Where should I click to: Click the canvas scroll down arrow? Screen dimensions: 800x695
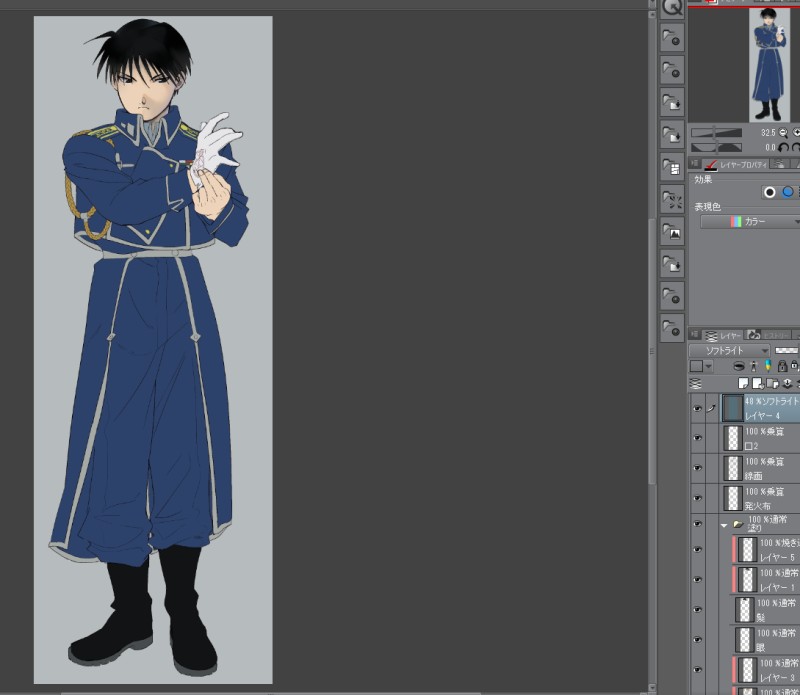click(x=652, y=688)
